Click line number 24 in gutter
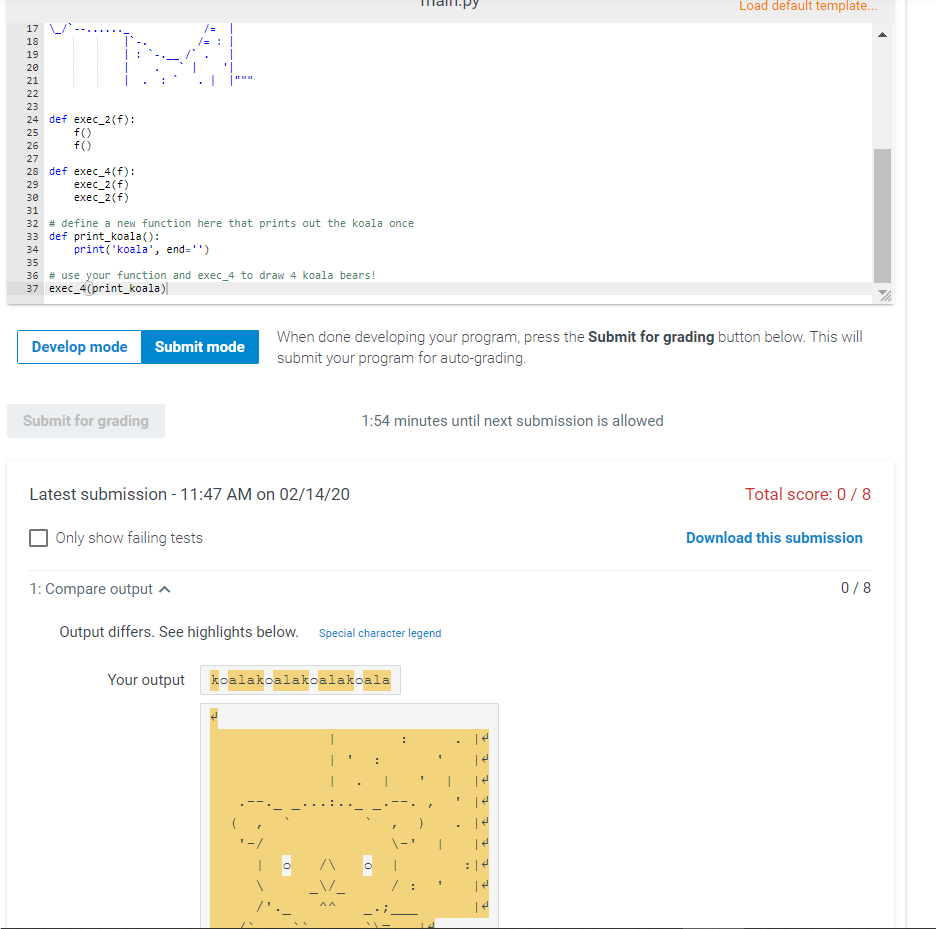Viewport: 936px width, 929px height. pyautogui.click(x=32, y=119)
